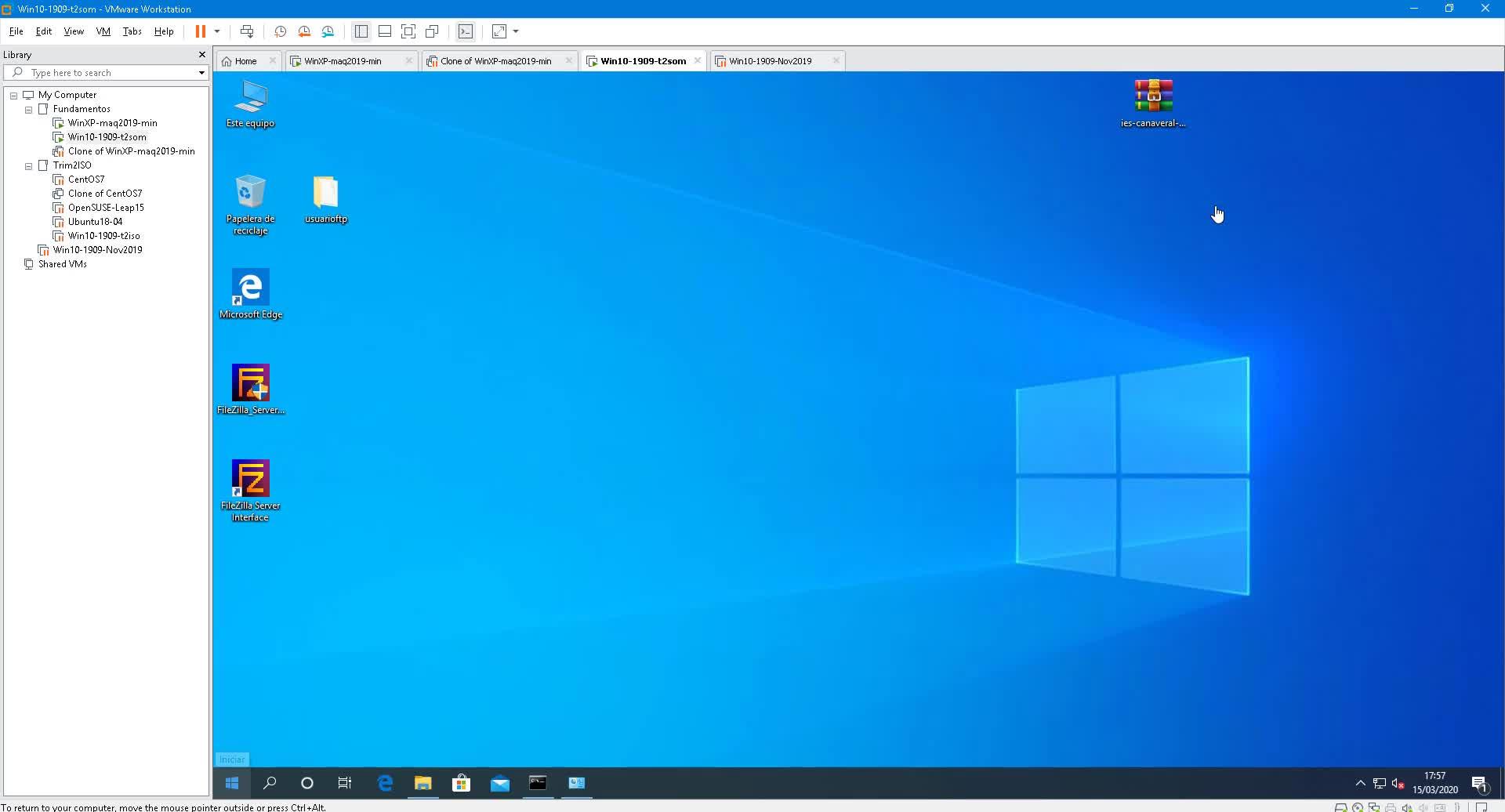
Task: Open Microsoft Store from the taskbar
Action: click(x=462, y=783)
